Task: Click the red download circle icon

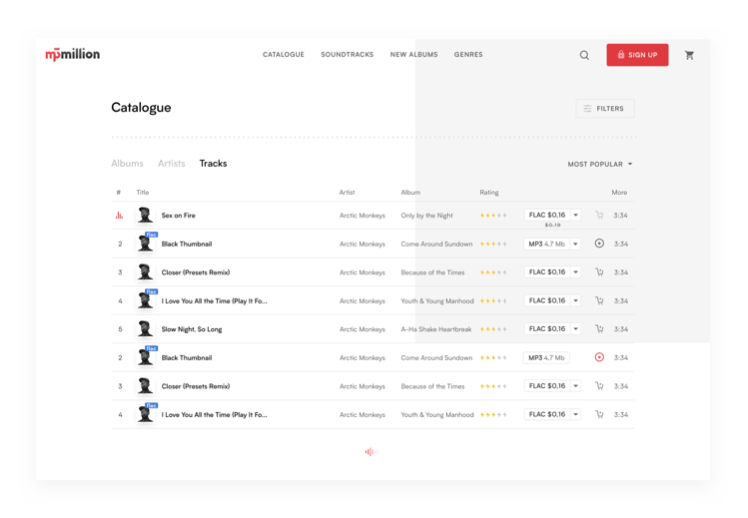Action: [x=599, y=357]
